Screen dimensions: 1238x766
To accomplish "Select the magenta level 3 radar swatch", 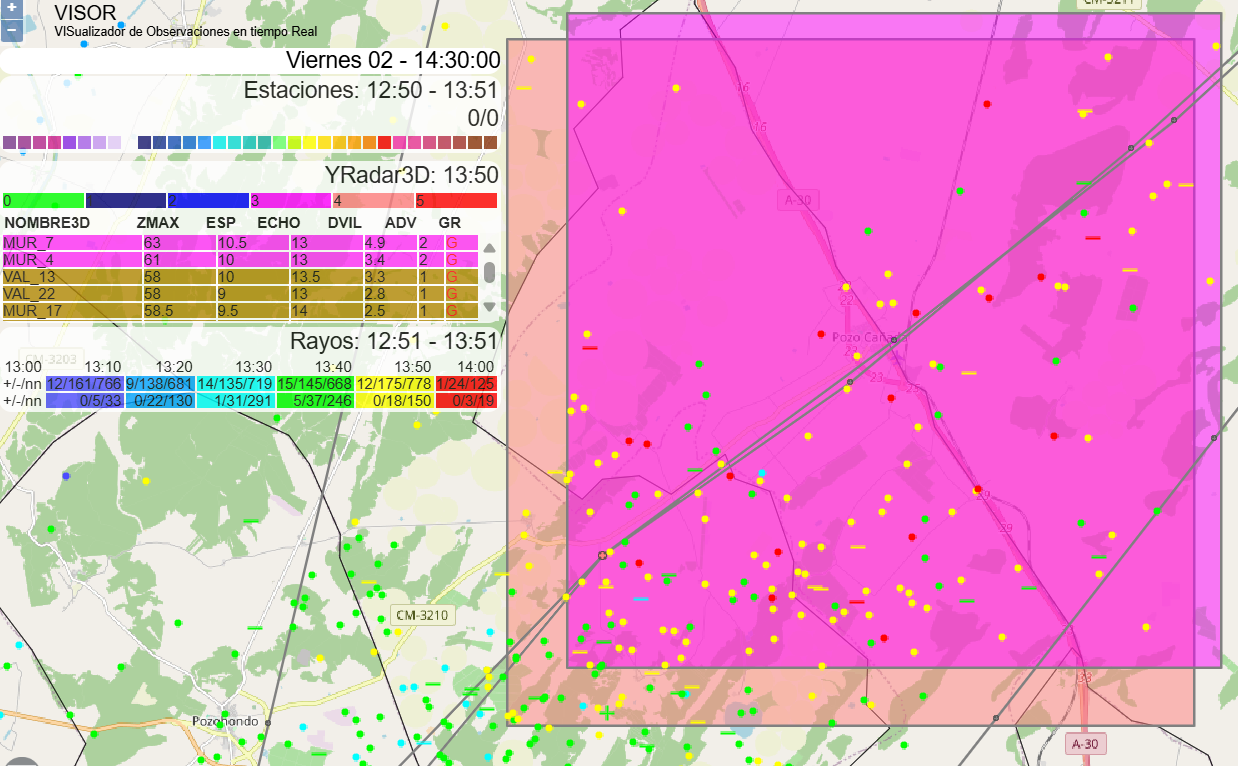I will [291, 200].
